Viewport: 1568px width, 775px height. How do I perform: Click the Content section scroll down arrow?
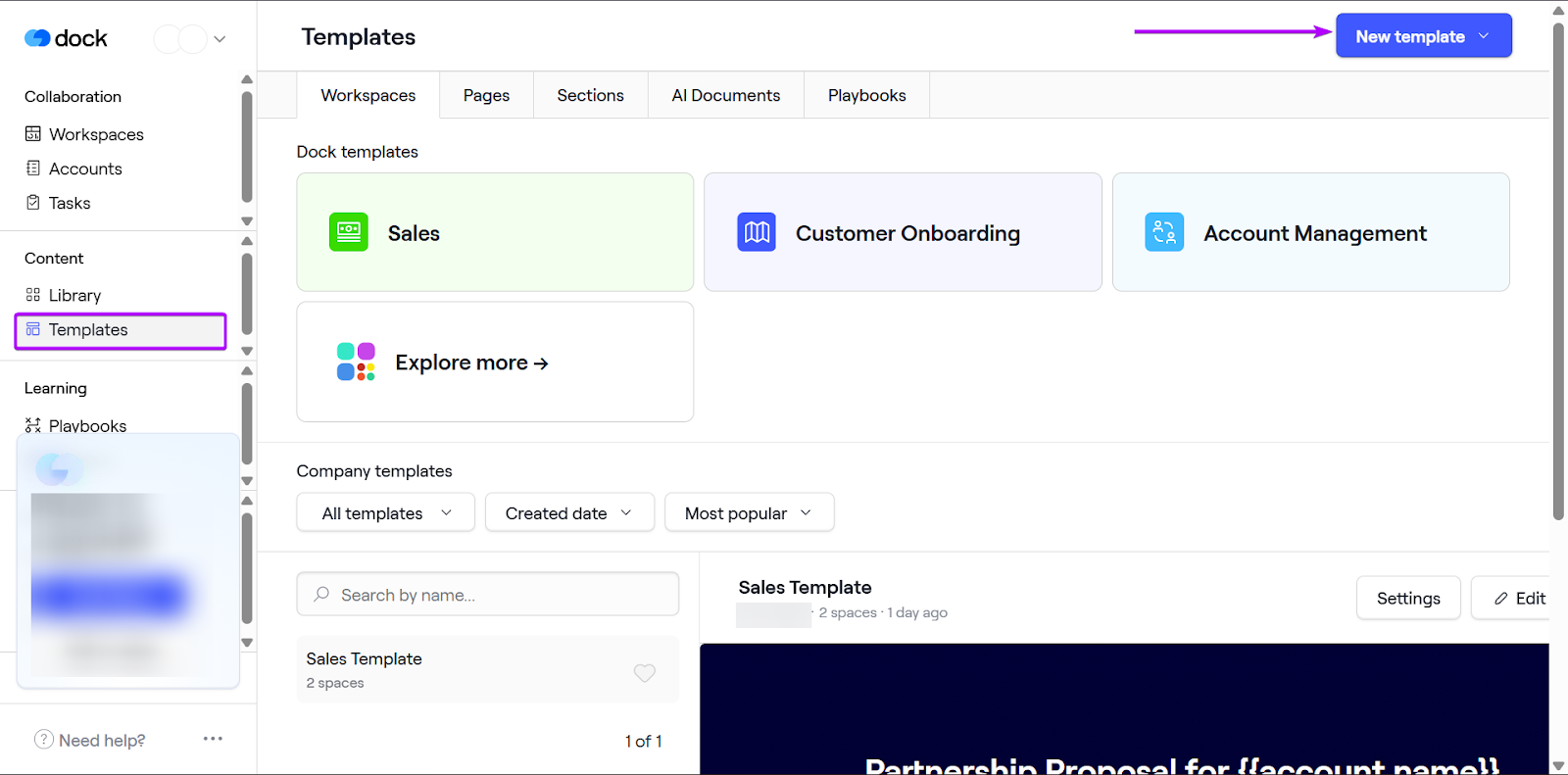pos(247,351)
